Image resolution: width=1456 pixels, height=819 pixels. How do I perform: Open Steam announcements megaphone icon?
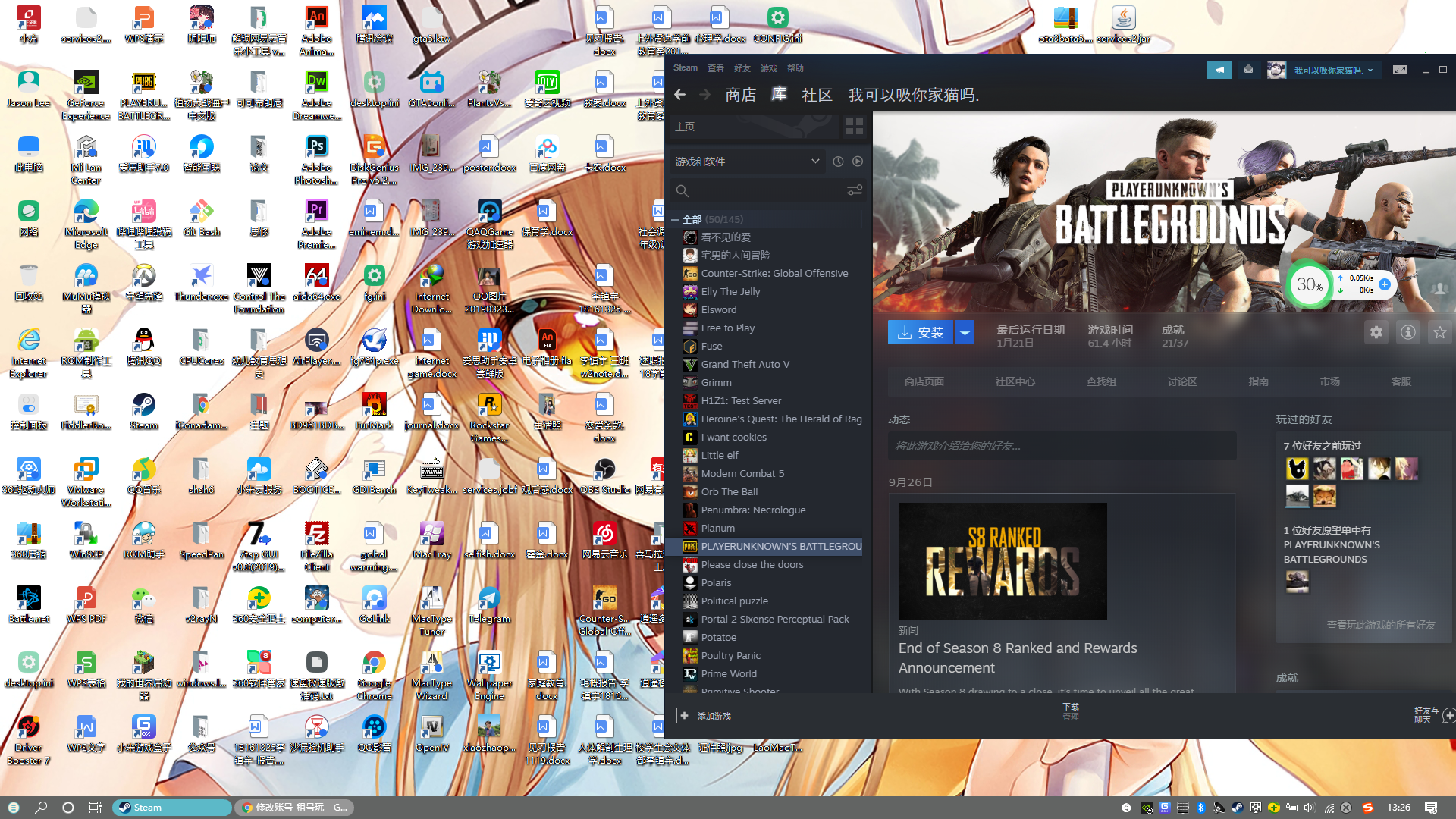(x=1219, y=70)
